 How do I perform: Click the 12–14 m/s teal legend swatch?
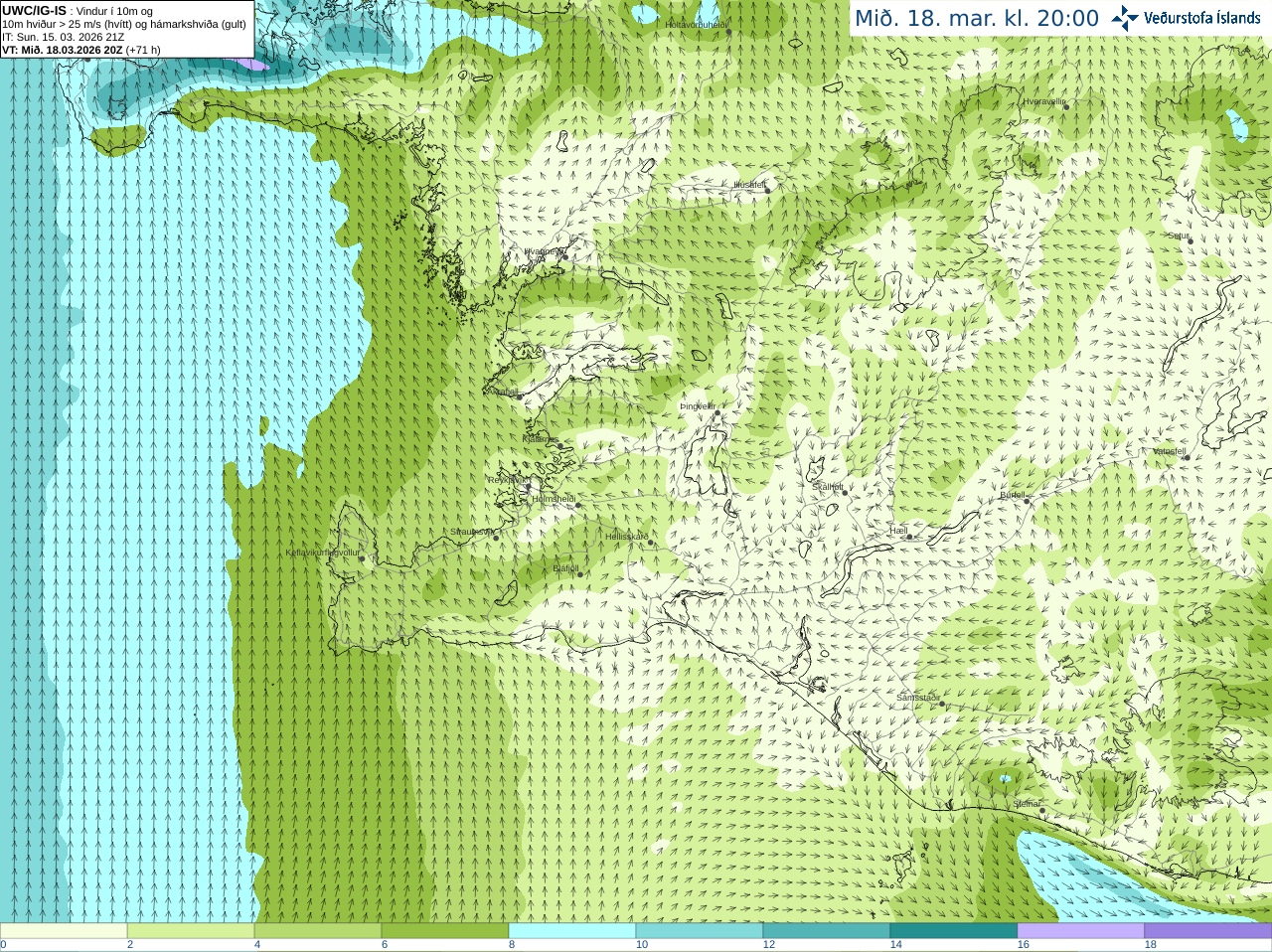pyautogui.click(x=827, y=931)
